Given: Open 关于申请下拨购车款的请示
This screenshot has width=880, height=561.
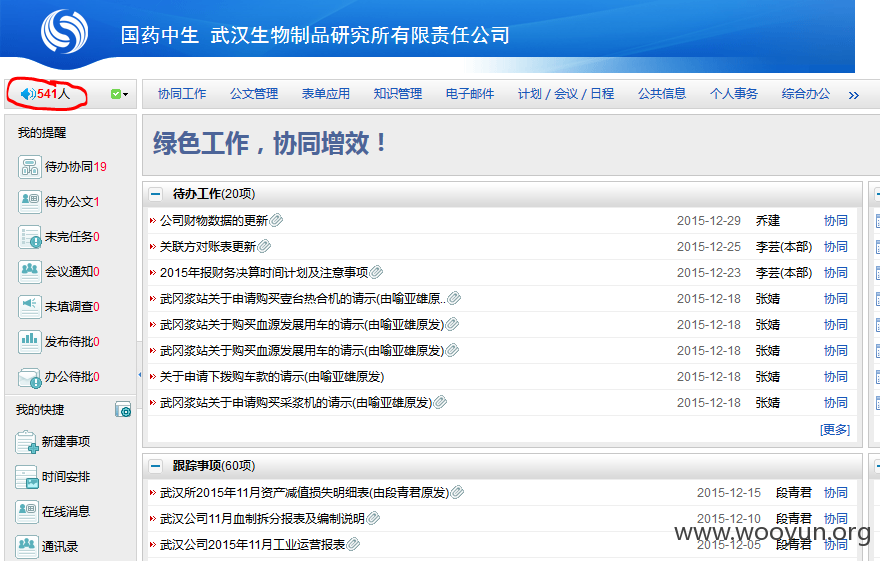Looking at the screenshot, I should pos(272,377).
